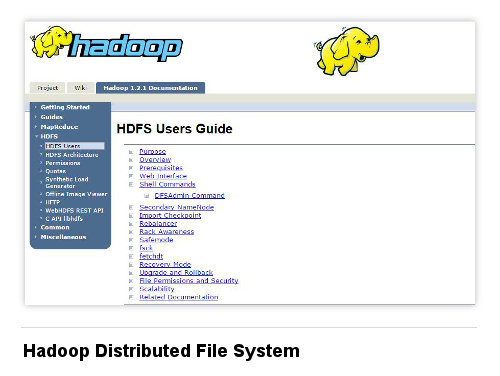Click the bullet icon beside Related Documentation
Screen dimensions: 500x376
click(131, 297)
